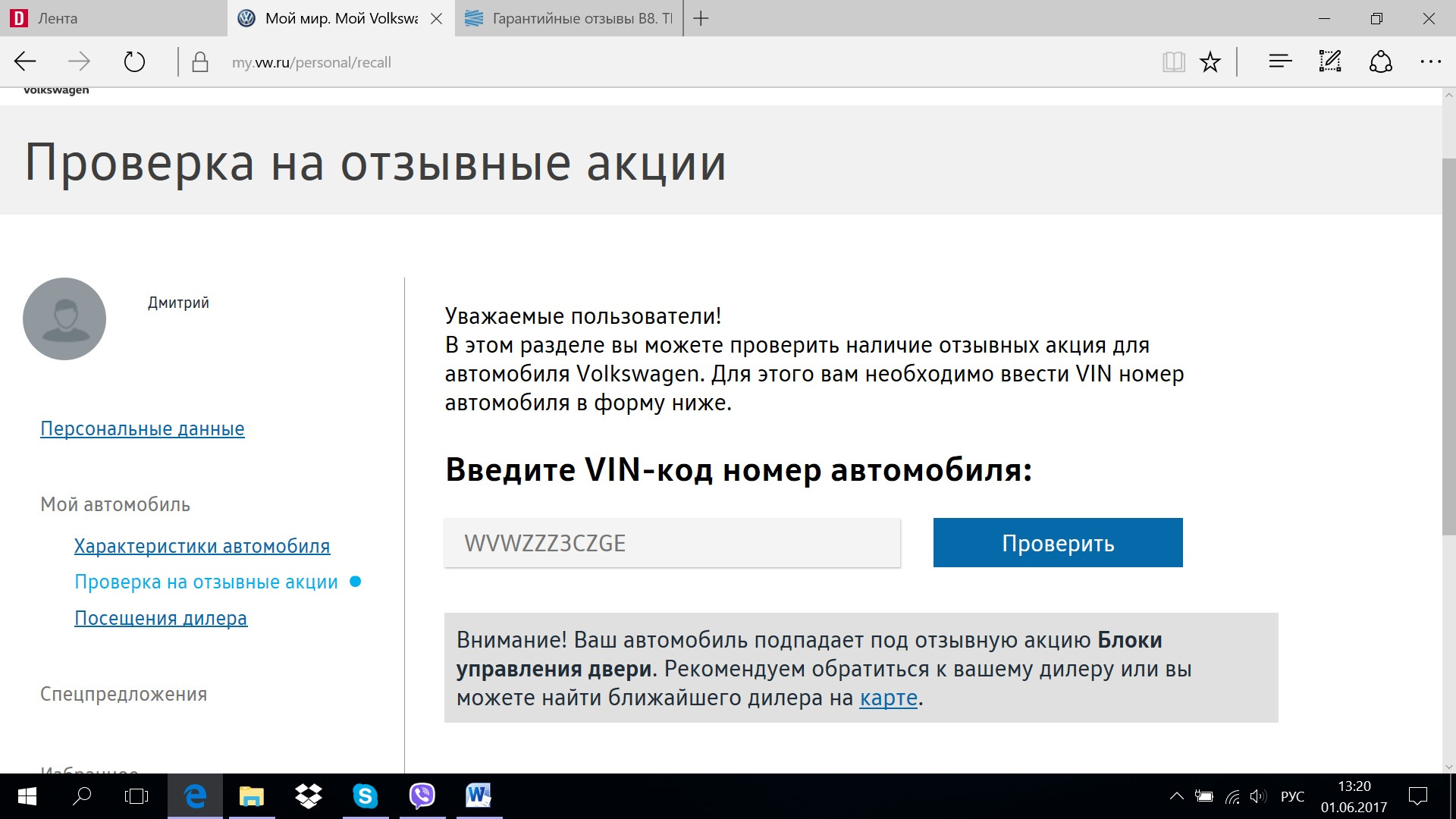Expand hidden system tray icons chevron
The width and height of the screenshot is (1456, 819).
[x=1176, y=796]
